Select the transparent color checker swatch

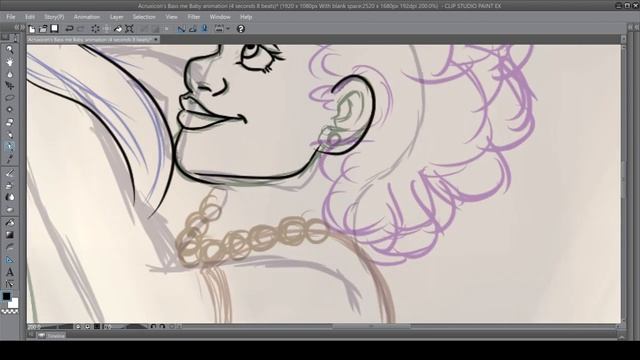pos(9,311)
